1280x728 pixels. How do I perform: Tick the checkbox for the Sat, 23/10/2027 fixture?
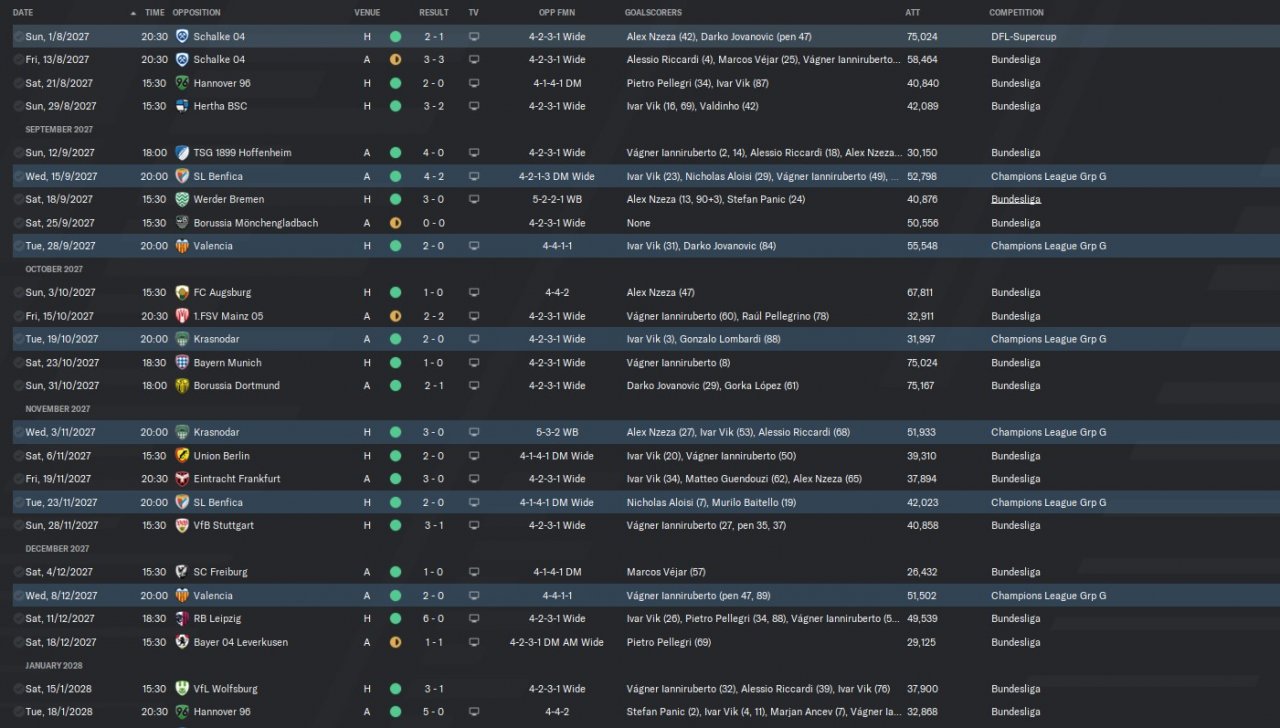19,363
